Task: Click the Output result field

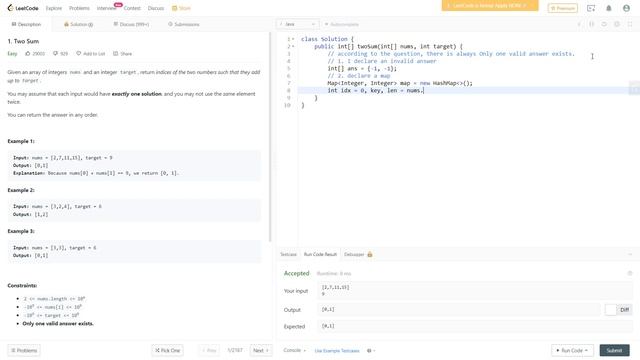Action: point(458,309)
